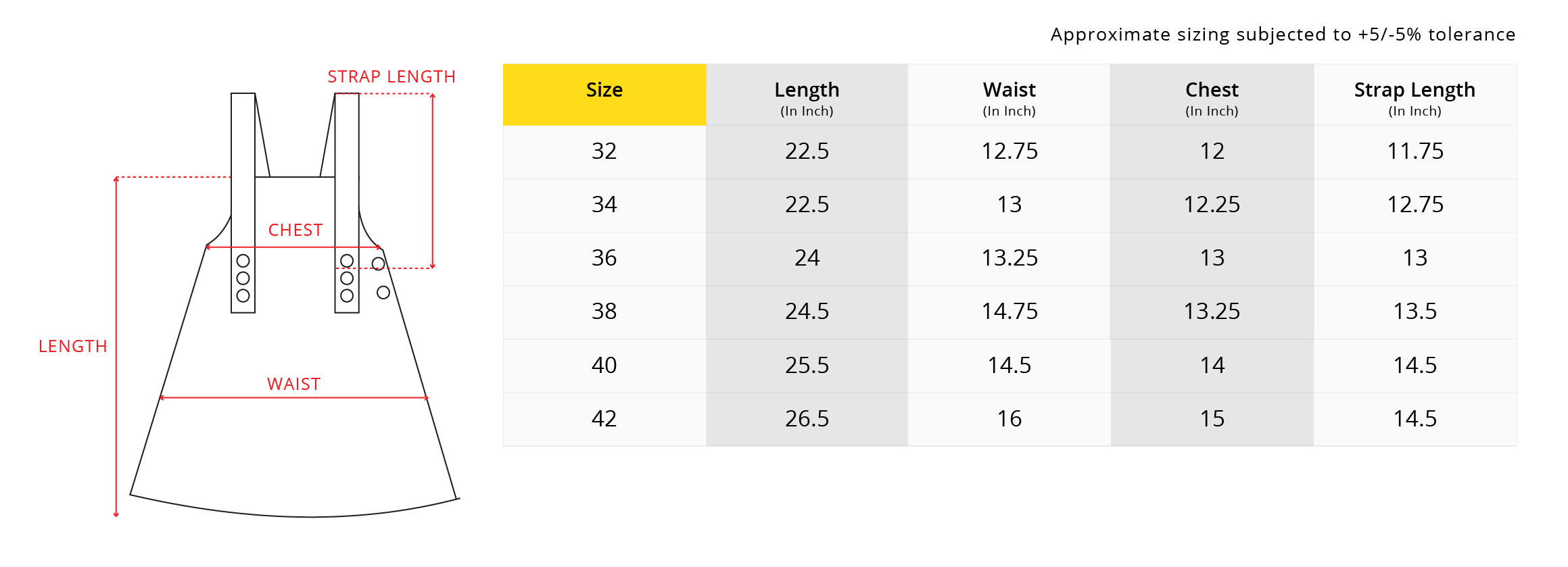Click the red WAIST label on the dress
The width and height of the screenshot is (1568, 567).
[293, 385]
